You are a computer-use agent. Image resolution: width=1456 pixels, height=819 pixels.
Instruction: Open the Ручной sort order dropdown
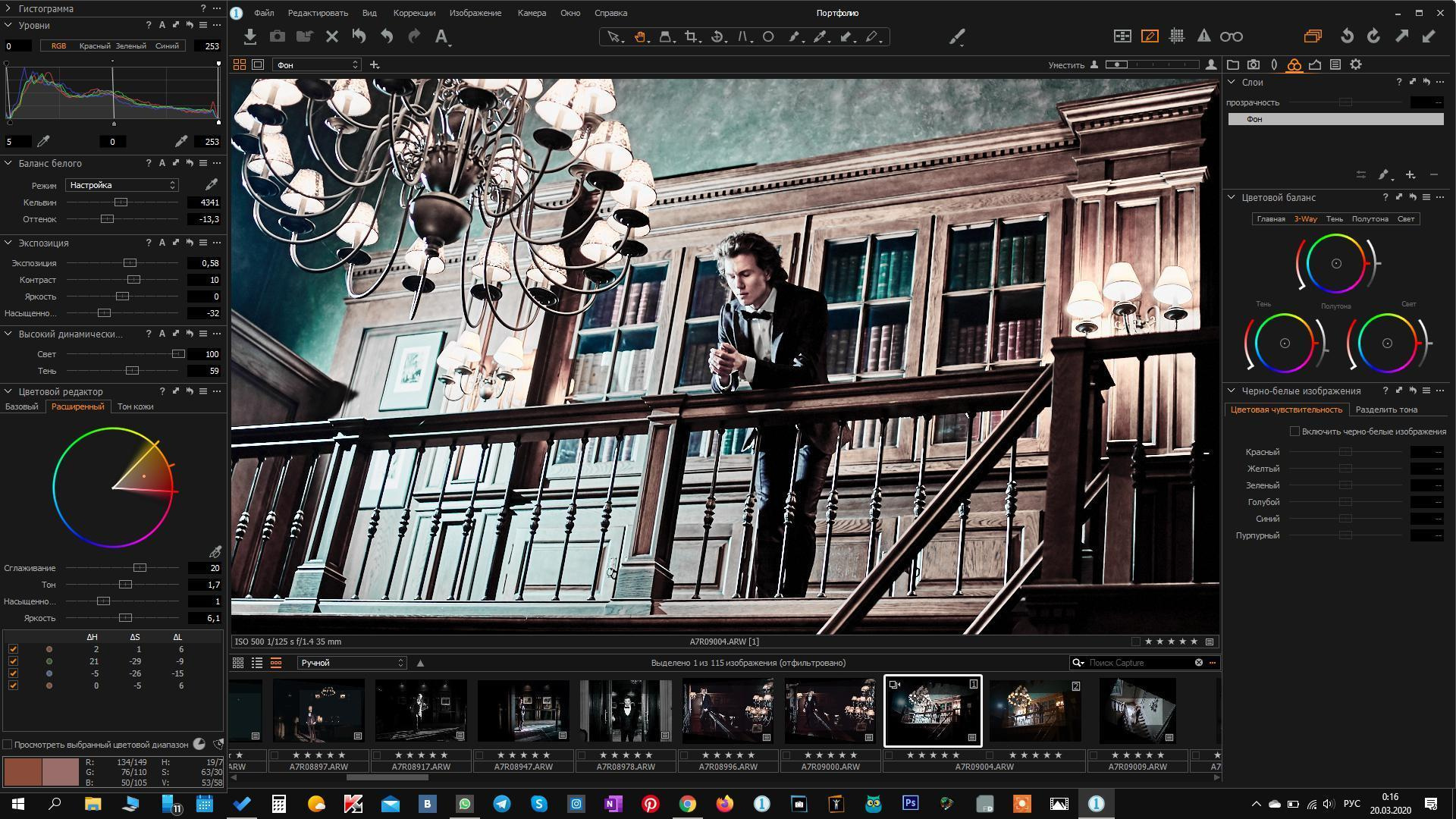coord(351,663)
